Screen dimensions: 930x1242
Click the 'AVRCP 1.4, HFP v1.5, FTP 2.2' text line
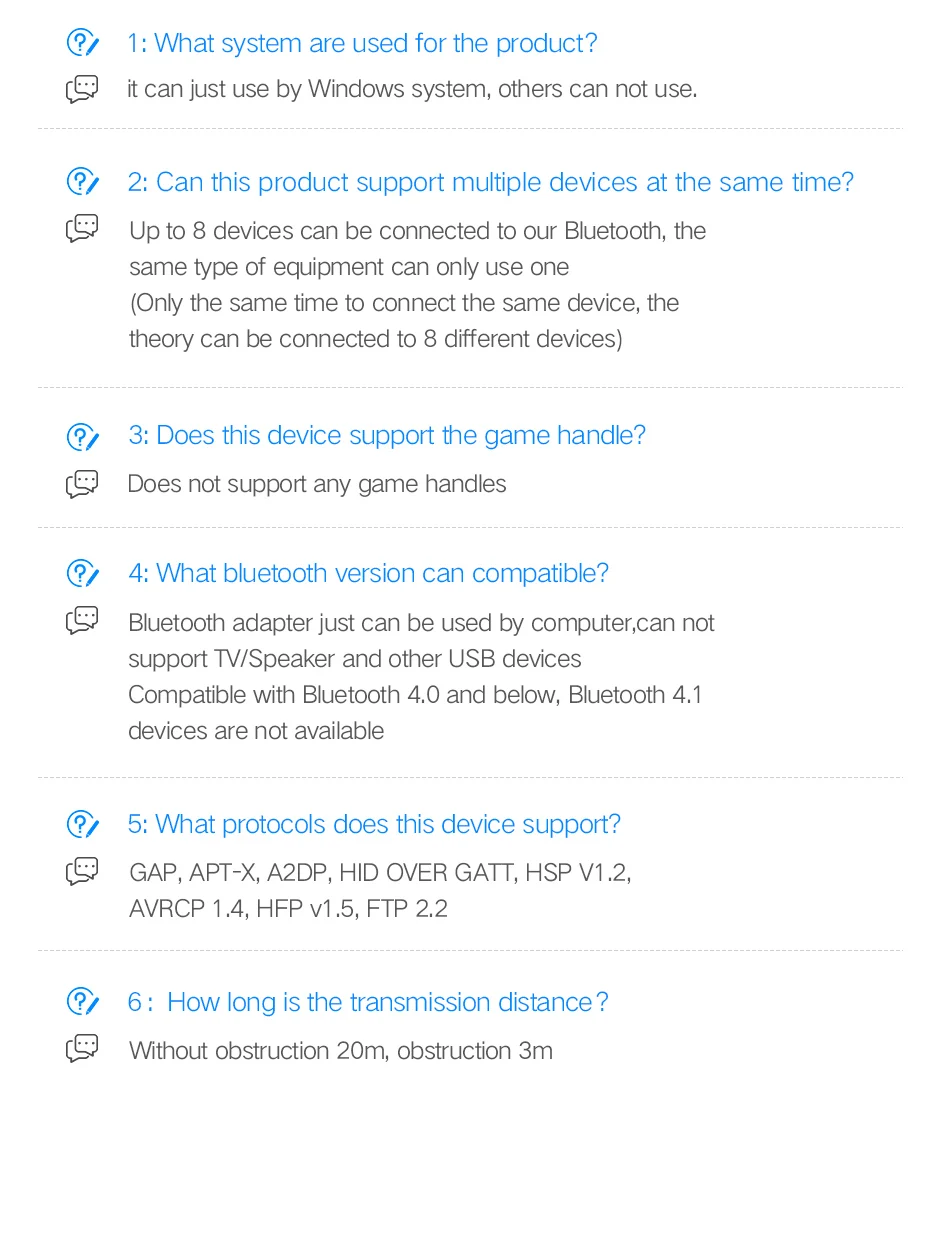(x=288, y=909)
